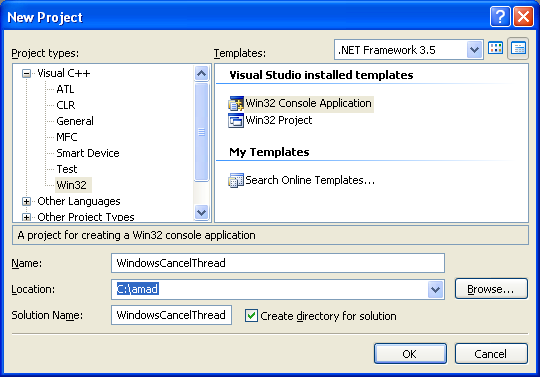Select Visual C++ tree label
540x377 pixels.
click(64, 73)
